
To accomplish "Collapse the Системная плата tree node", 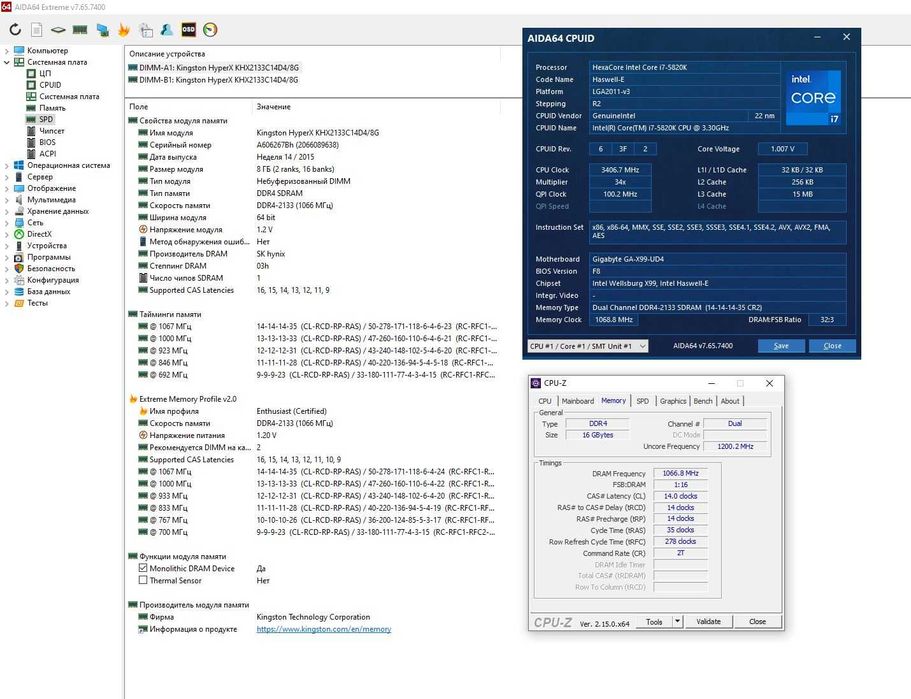I will click(x=6, y=62).
